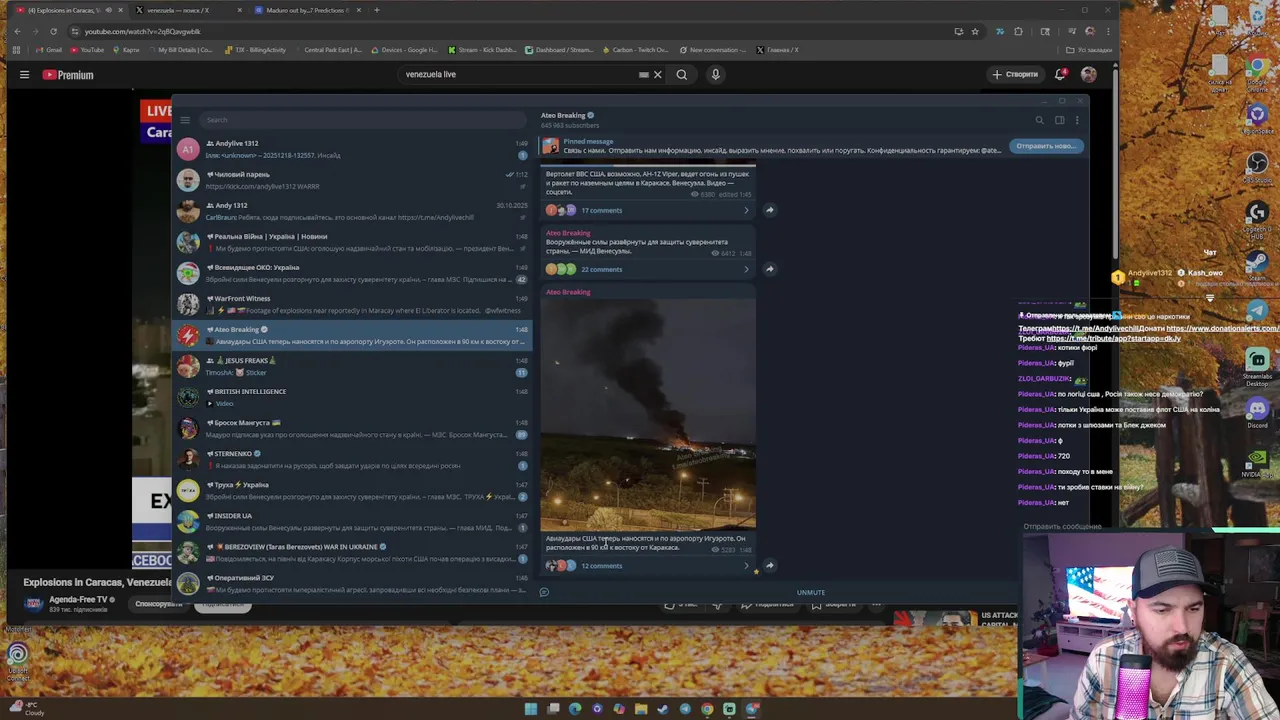Select the WarFront Witness channel

click(352, 304)
